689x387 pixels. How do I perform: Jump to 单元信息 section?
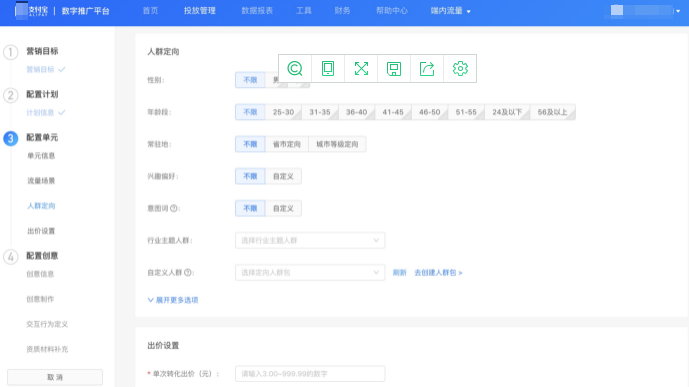41,156
